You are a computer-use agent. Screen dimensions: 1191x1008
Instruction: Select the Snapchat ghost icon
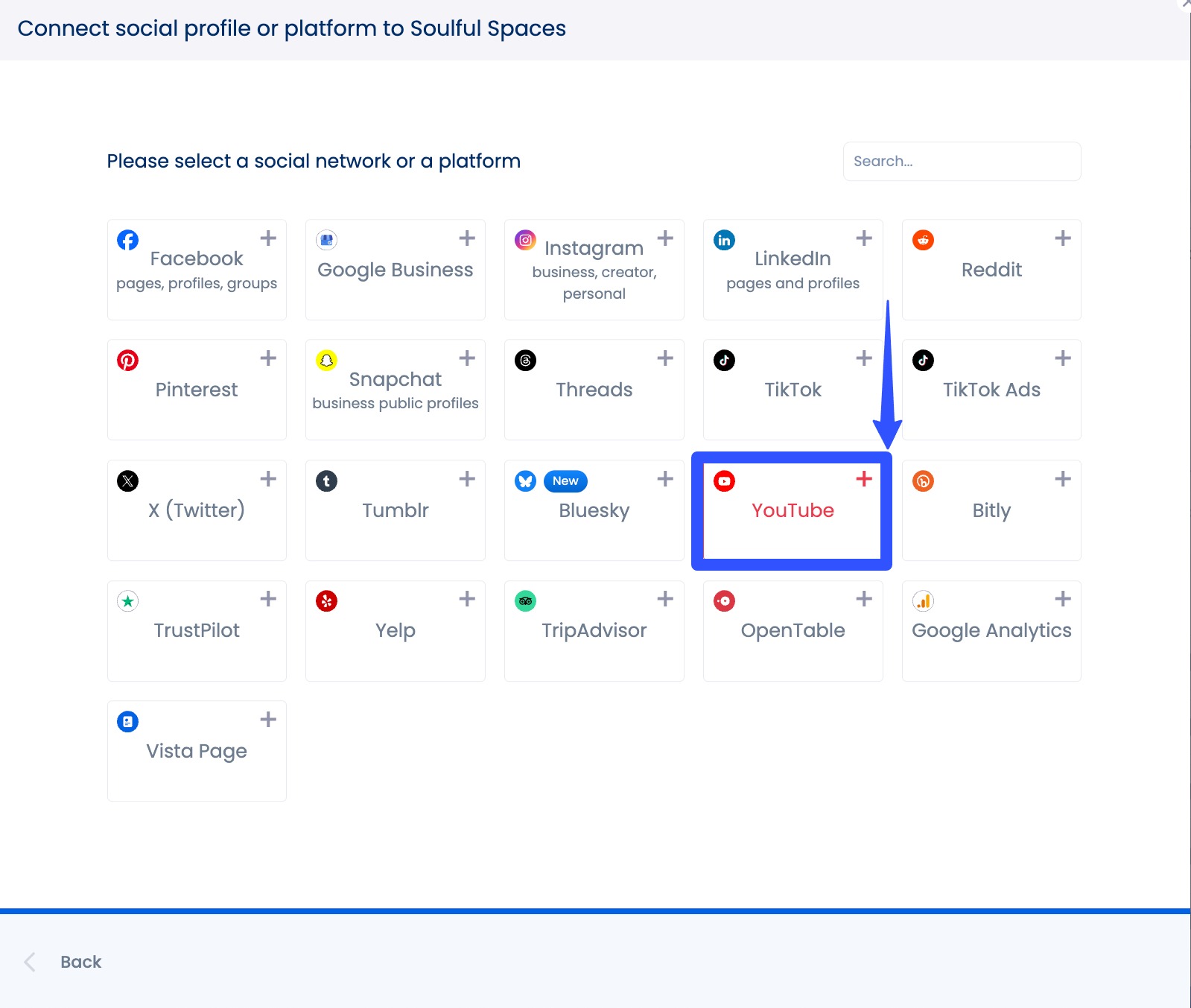coord(326,360)
